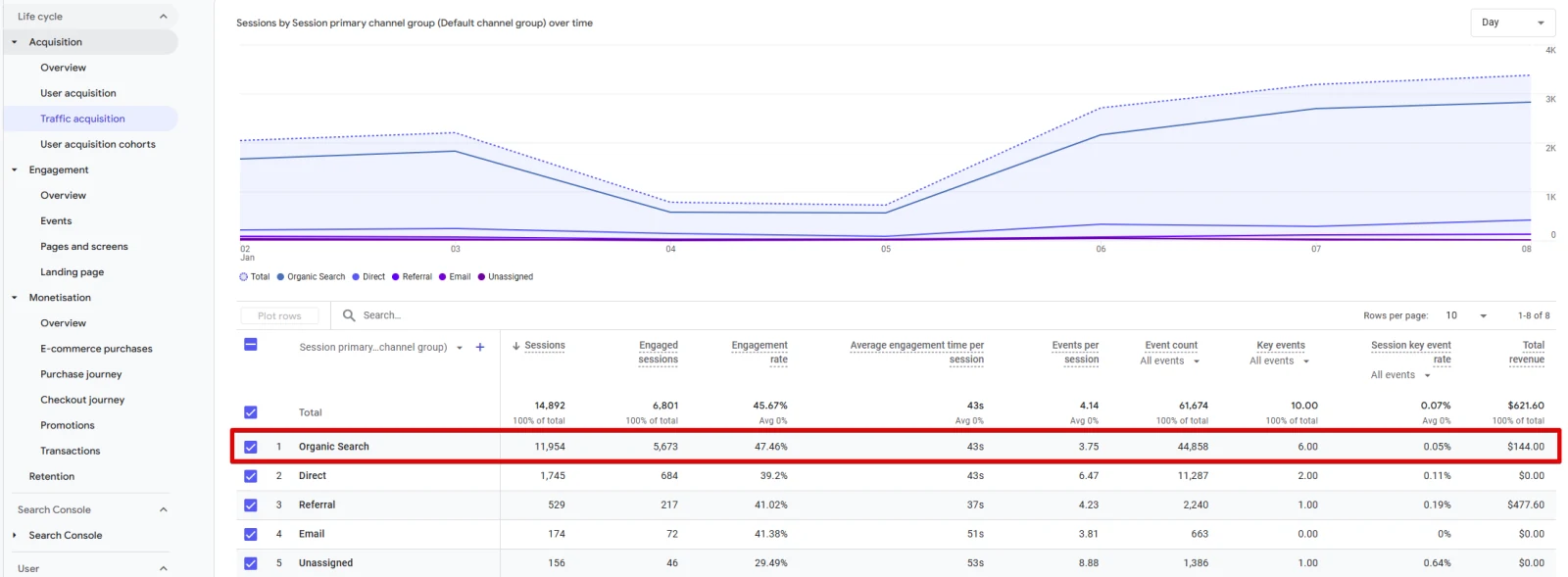This screenshot has width=1568, height=577.
Task: Sort by Engagement rate column
Action: (x=759, y=353)
